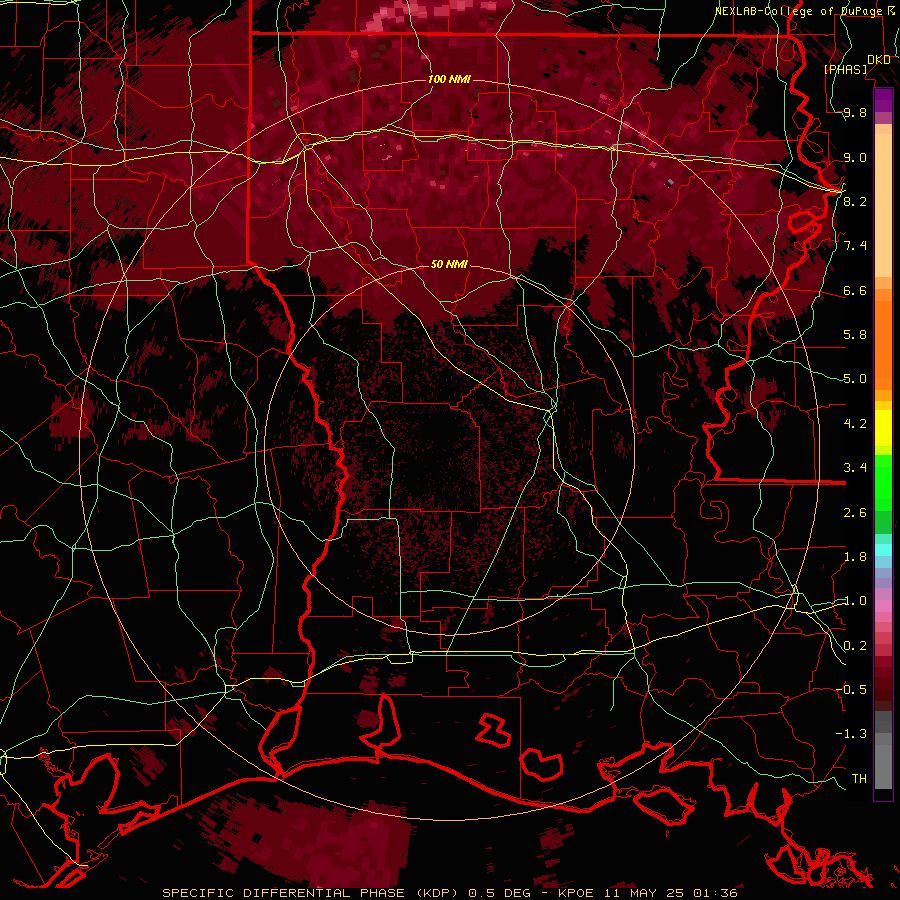Click the 9.0 value on the color scale
The image size is (900, 900).
(855, 157)
